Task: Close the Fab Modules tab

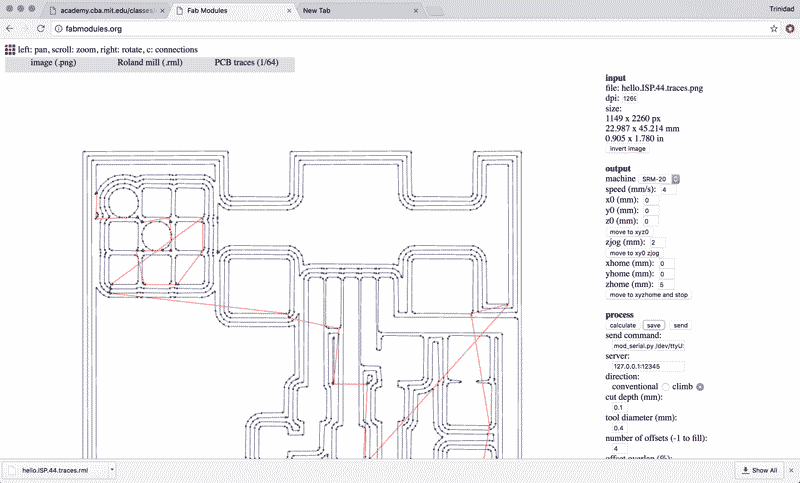Action: (289, 10)
